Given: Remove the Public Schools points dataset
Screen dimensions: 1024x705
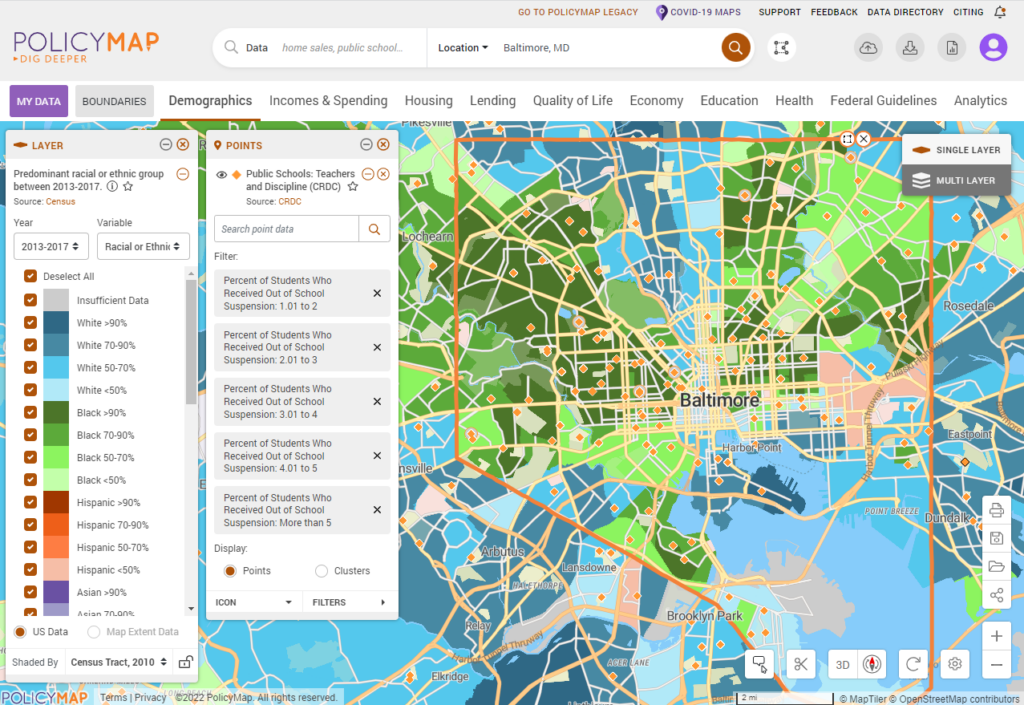Looking at the screenshot, I should [383, 174].
